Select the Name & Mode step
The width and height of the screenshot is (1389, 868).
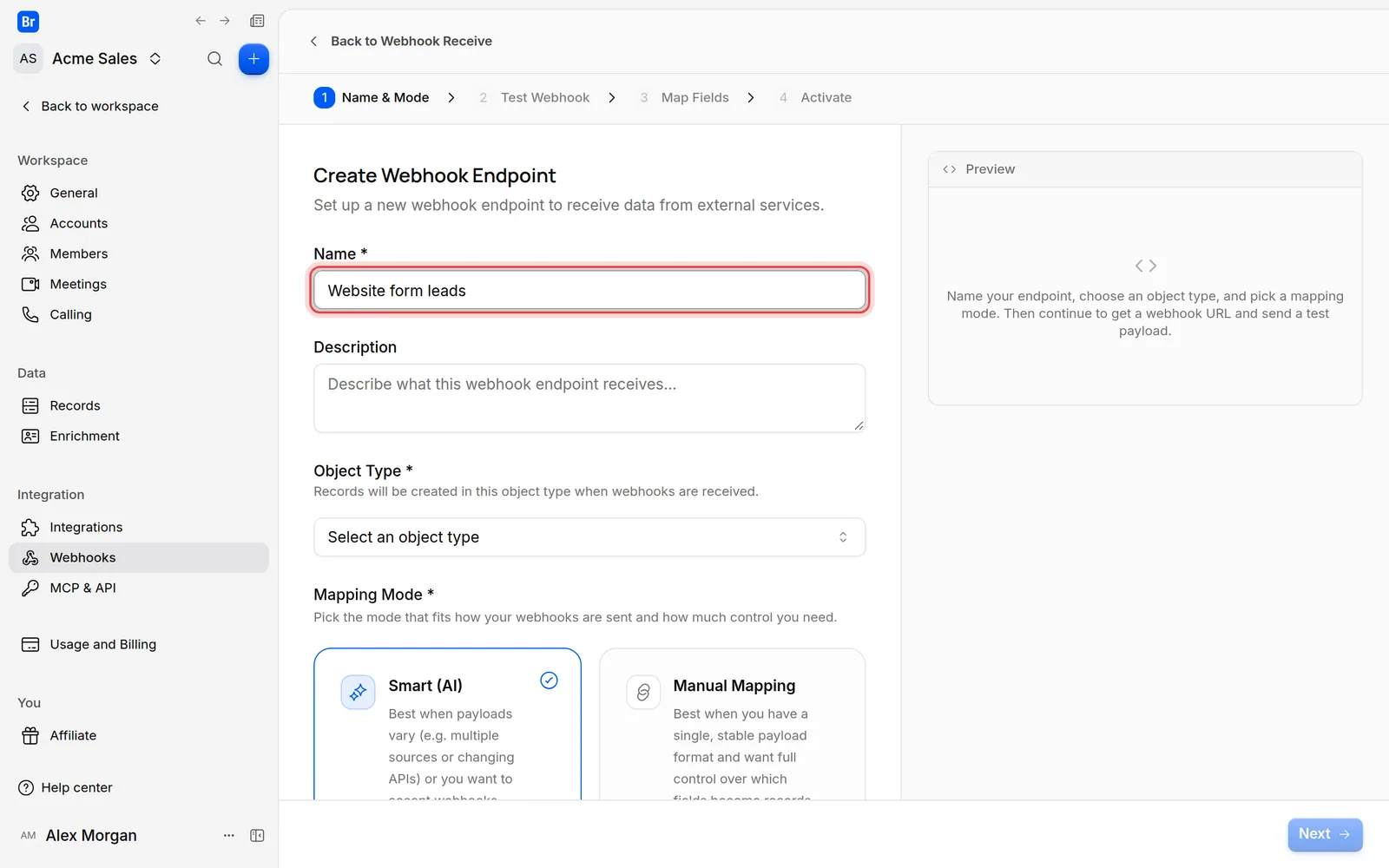point(372,97)
